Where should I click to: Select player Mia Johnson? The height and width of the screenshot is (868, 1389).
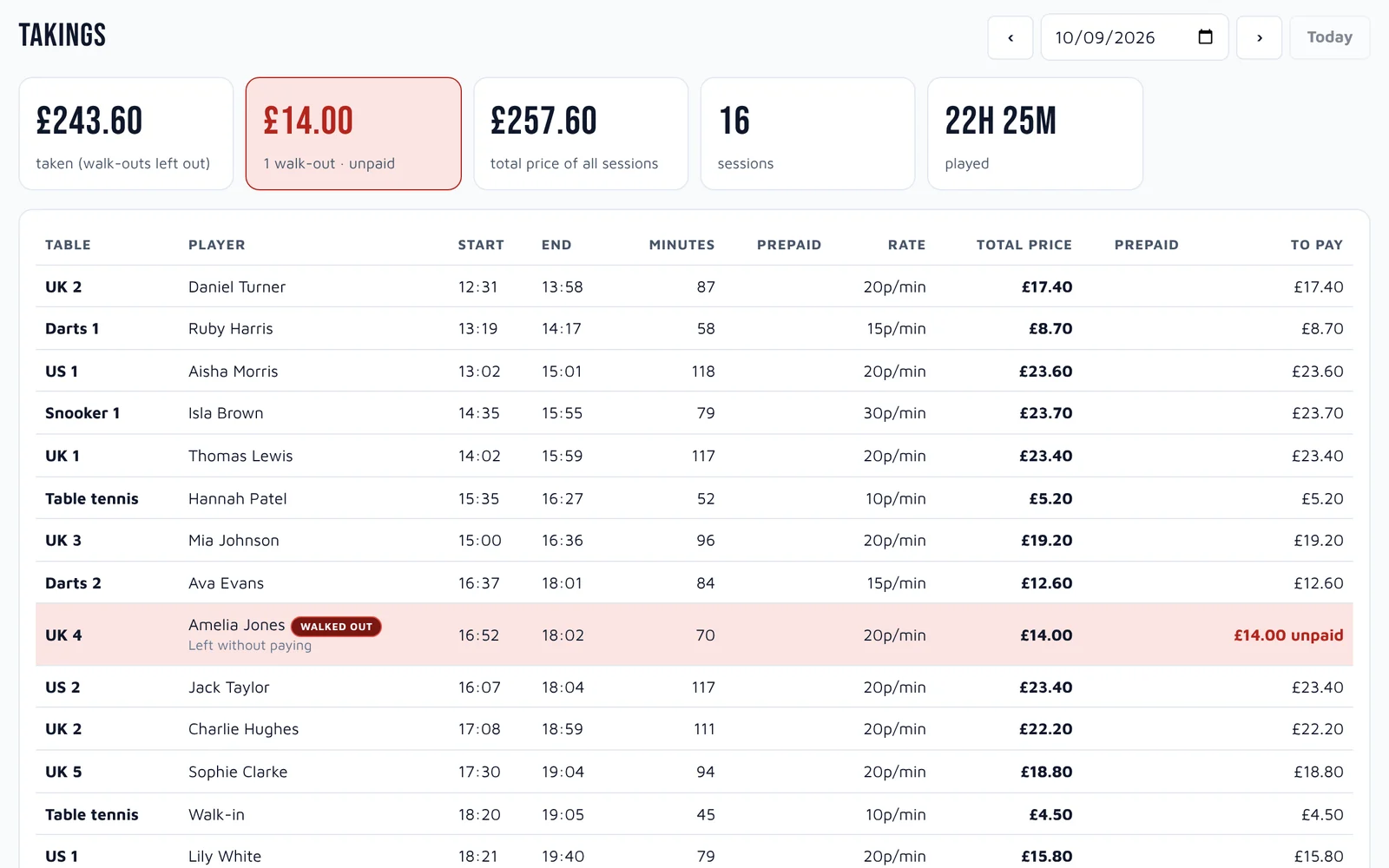click(x=234, y=541)
